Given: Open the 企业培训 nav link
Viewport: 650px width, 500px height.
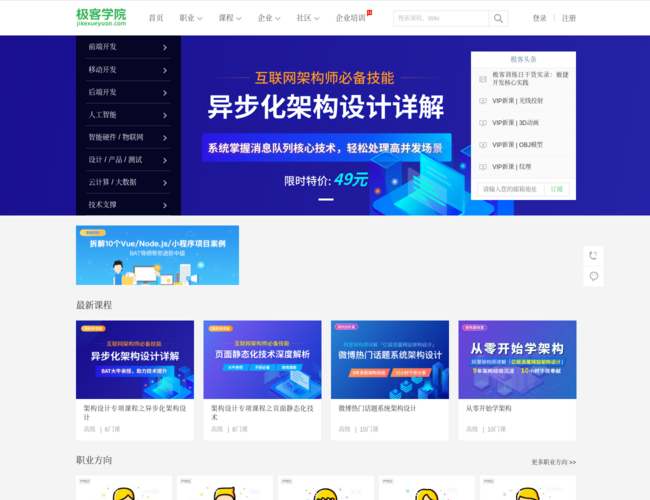Looking at the screenshot, I should click(x=350, y=18).
